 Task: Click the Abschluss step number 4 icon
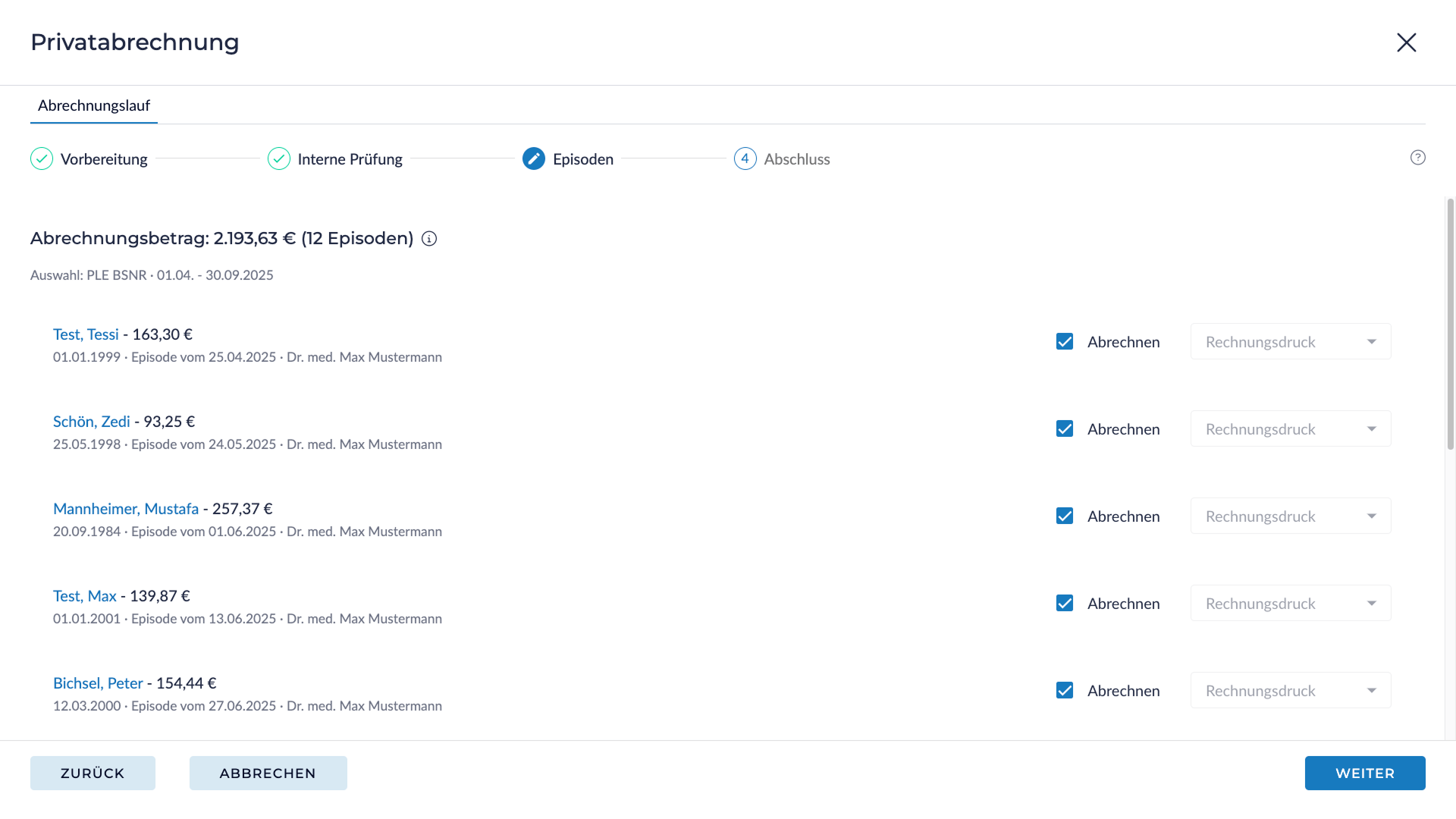click(745, 158)
